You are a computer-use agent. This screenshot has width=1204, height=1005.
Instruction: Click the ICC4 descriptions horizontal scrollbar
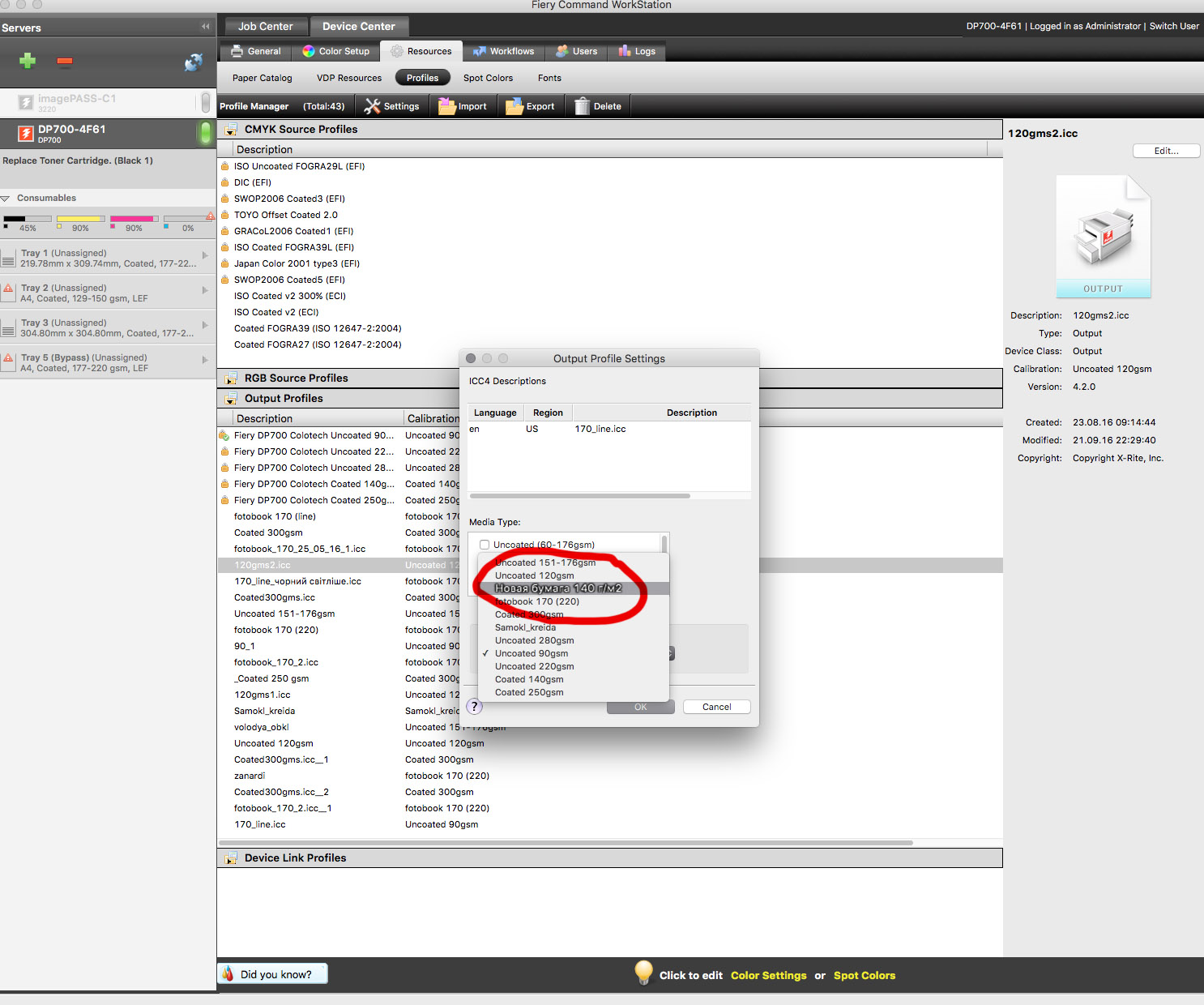pyautogui.click(x=580, y=496)
